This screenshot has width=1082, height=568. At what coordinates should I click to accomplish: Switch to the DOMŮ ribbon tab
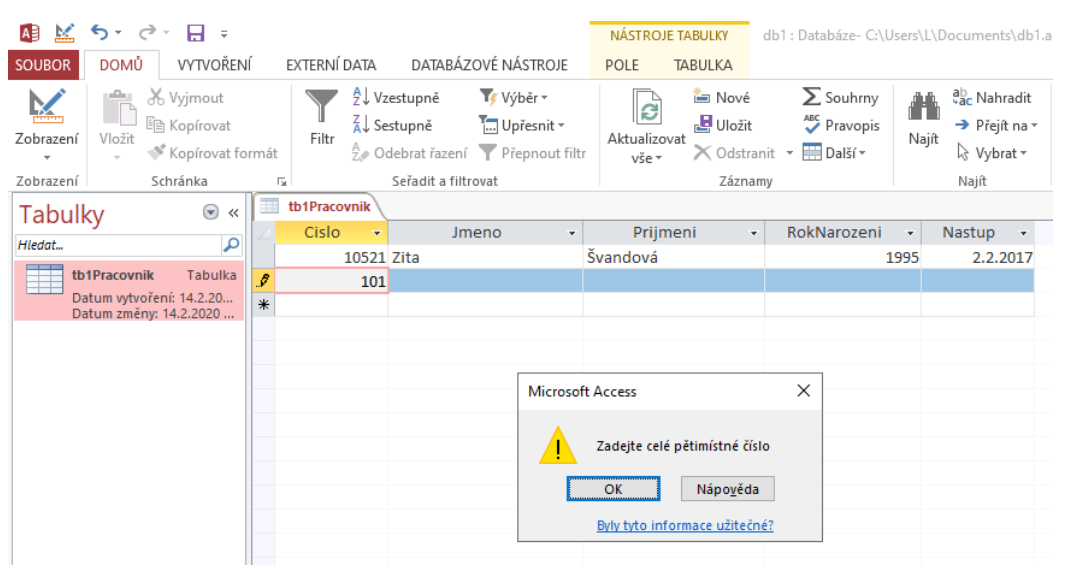(121, 65)
